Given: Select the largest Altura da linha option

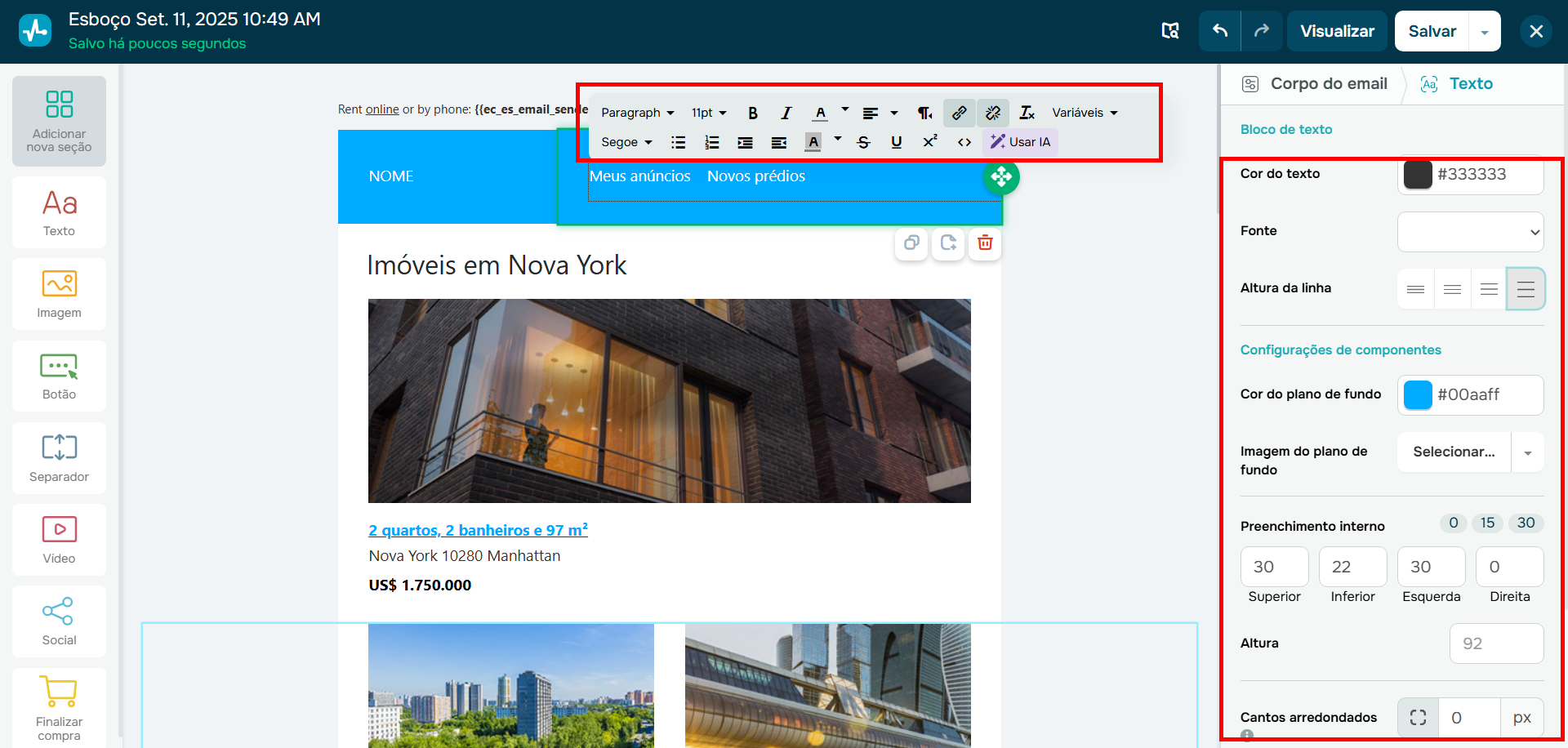Looking at the screenshot, I should tap(1525, 288).
